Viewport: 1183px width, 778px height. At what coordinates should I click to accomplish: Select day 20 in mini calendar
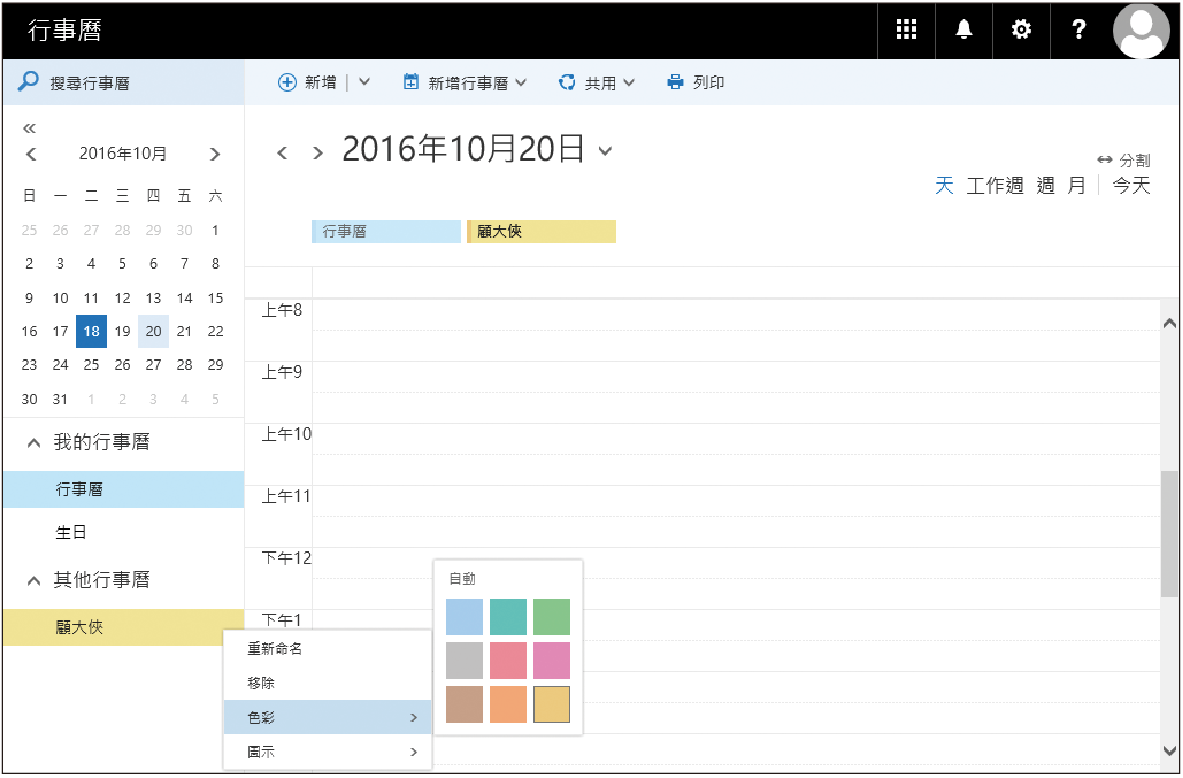(153, 331)
